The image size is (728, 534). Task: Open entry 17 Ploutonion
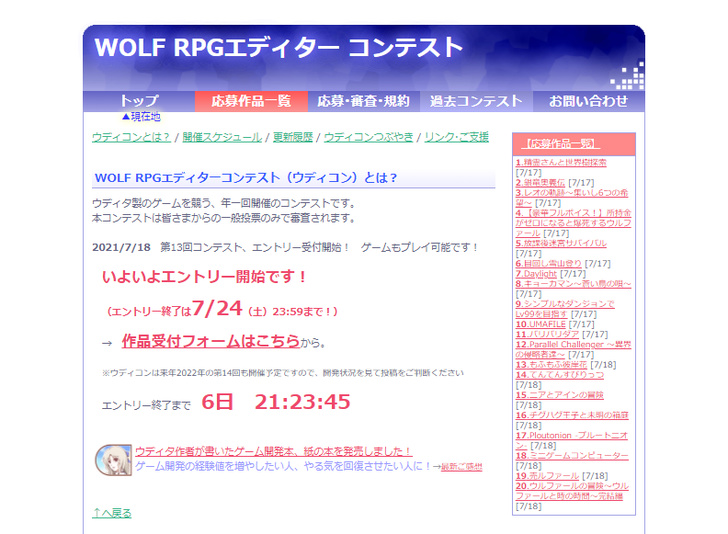point(572,440)
